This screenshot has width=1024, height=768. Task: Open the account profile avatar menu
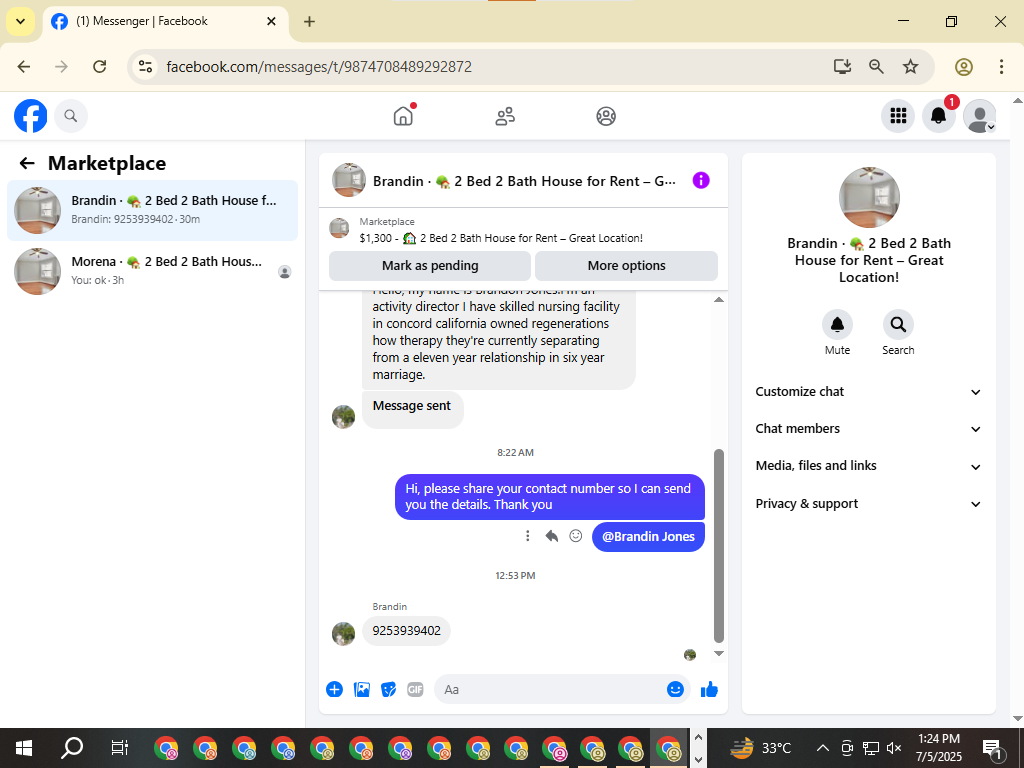click(x=980, y=116)
